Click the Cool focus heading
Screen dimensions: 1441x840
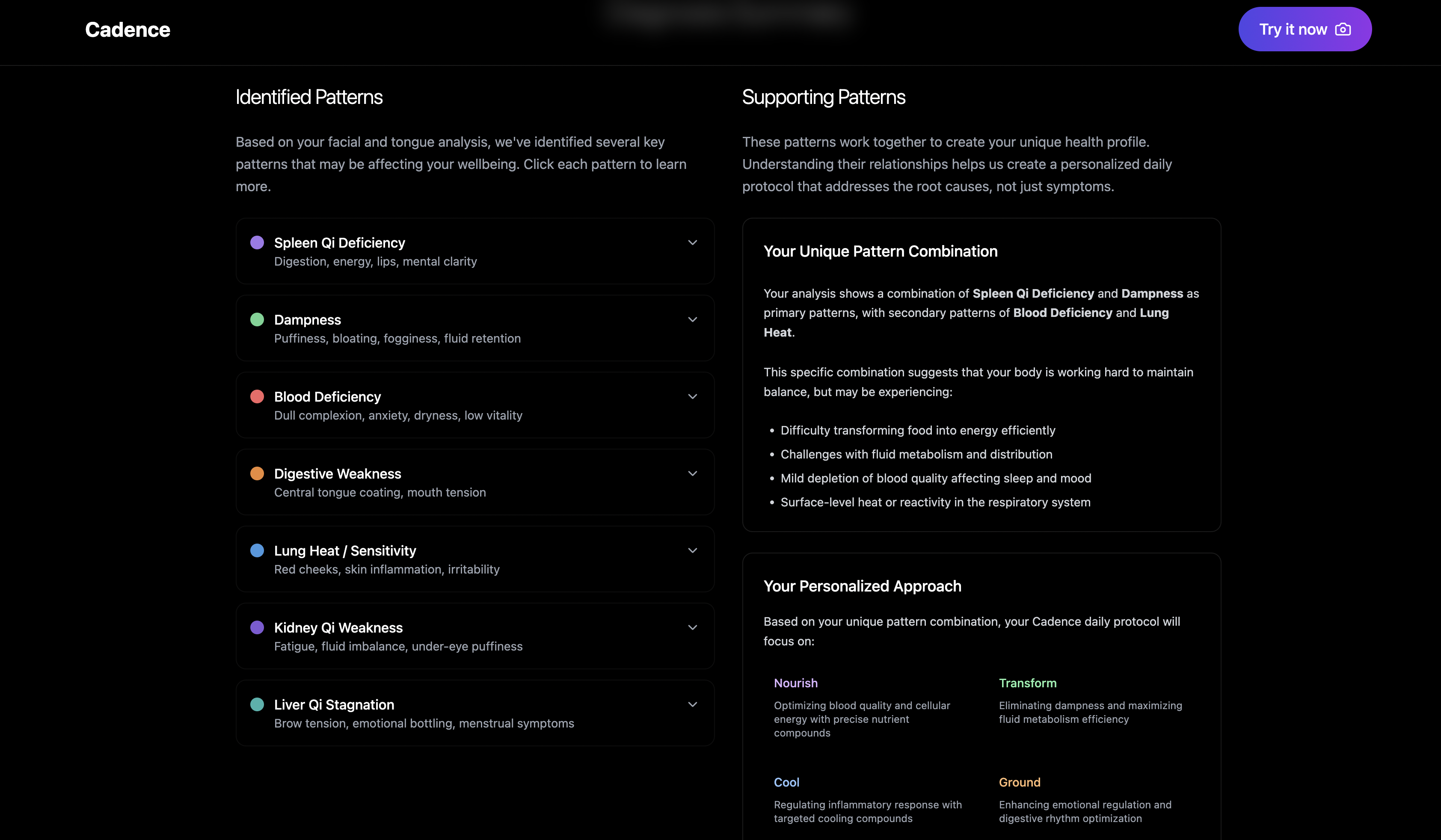coord(786,782)
